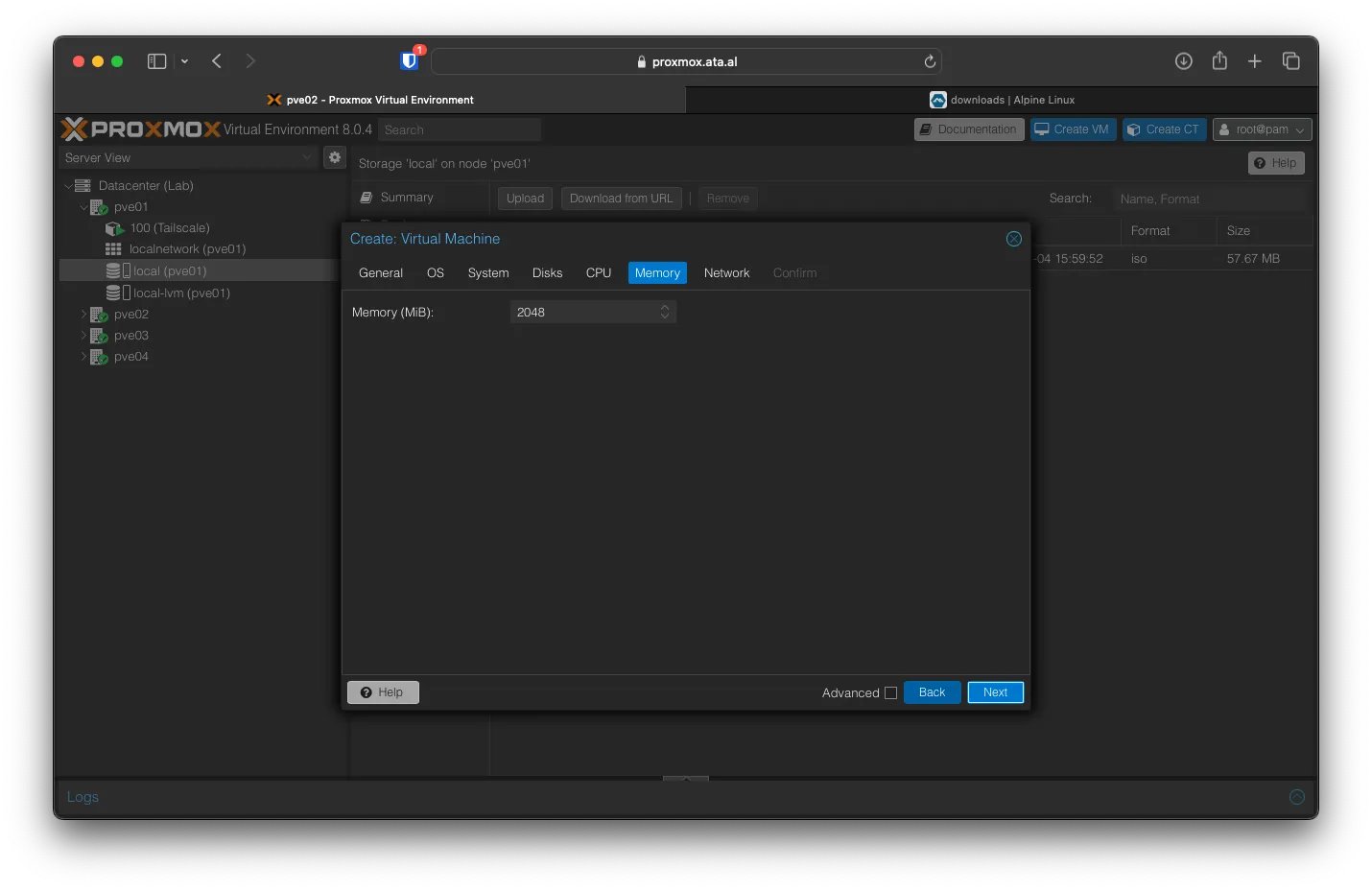1372x890 pixels.
Task: Switch to the Network tab
Action: (726, 273)
